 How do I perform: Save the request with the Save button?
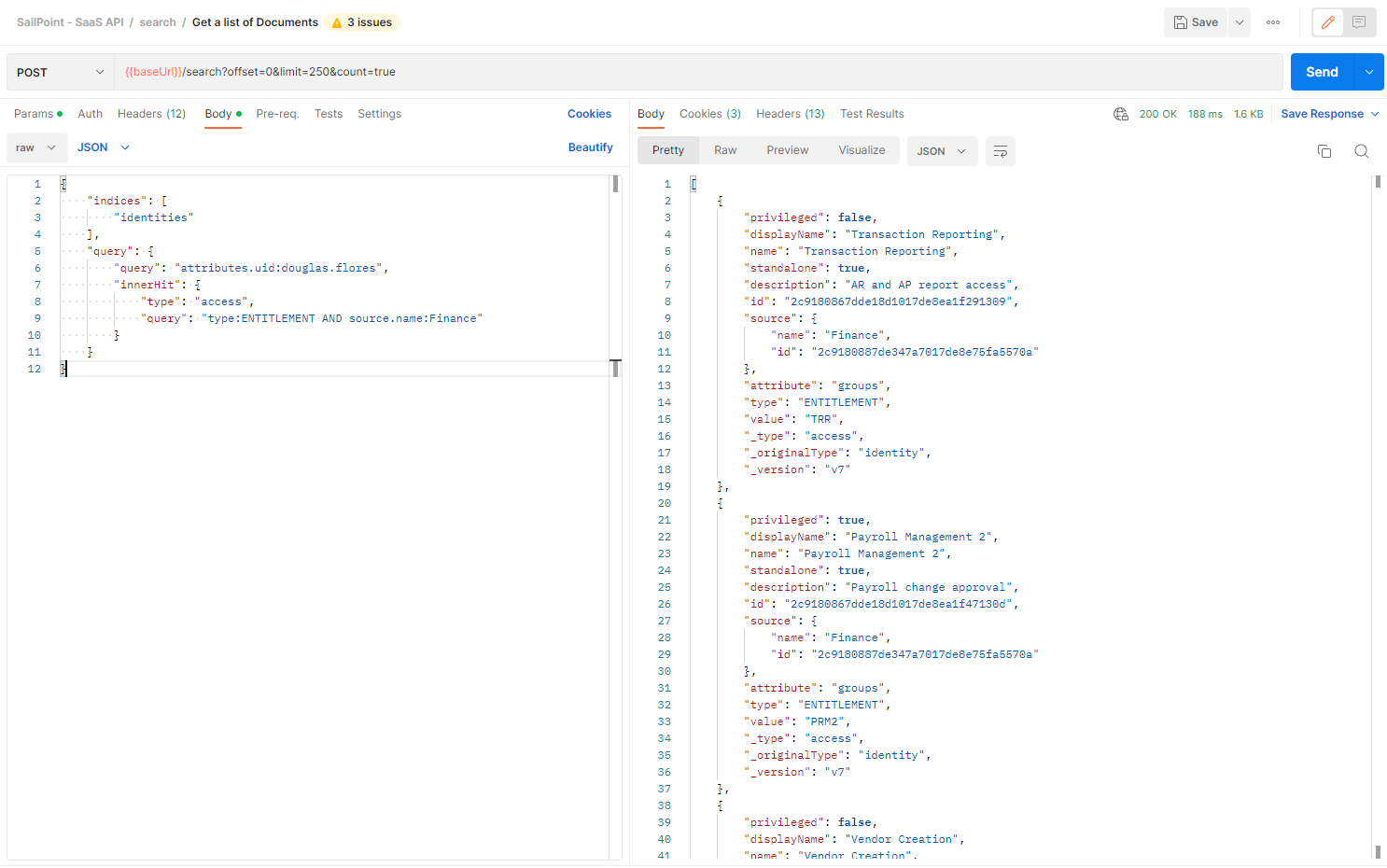tap(1195, 21)
